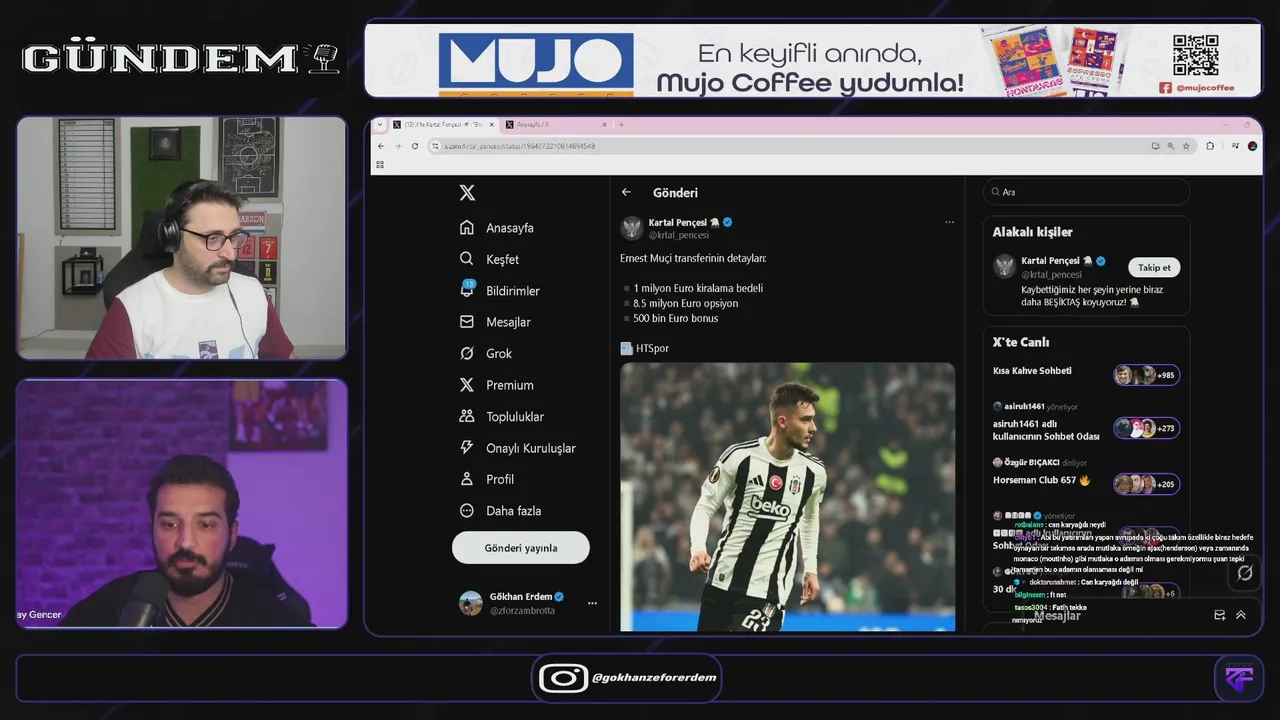Bookmark page with the star icon
This screenshot has height=720, width=1280.
[1186, 146]
